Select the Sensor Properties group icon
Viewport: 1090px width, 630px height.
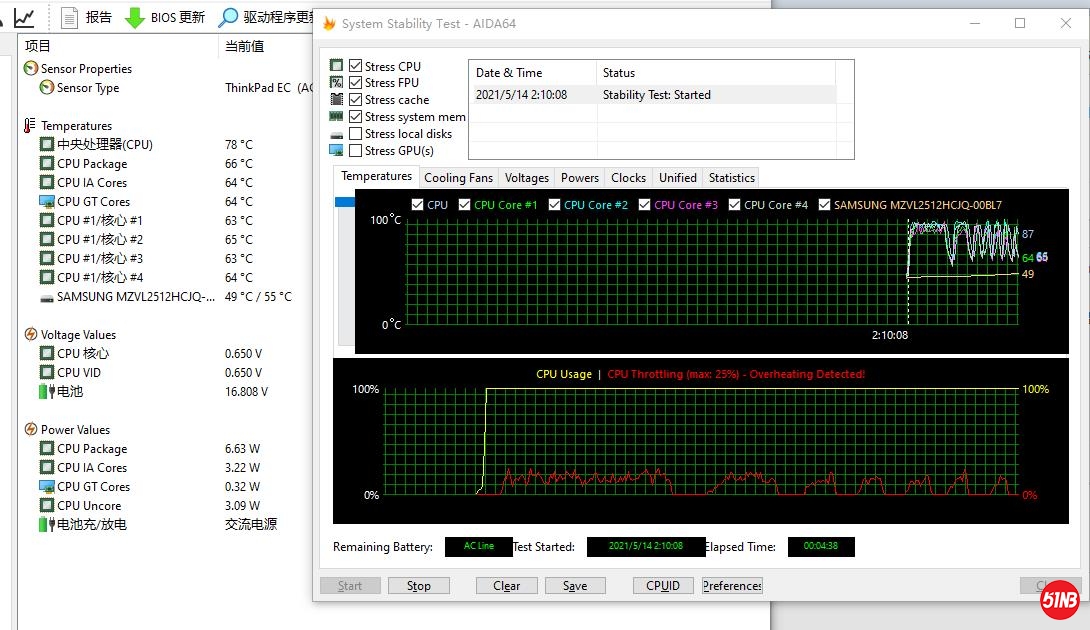coord(31,68)
